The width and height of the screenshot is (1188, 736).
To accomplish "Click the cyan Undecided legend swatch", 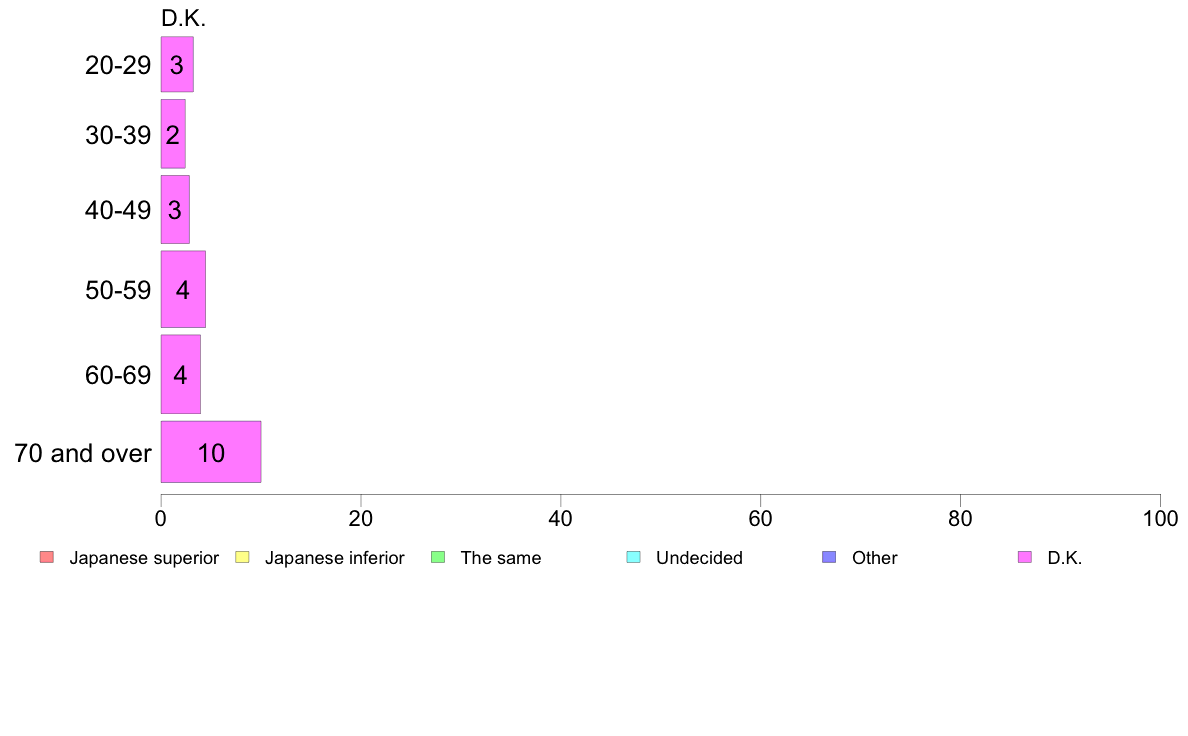I will 633,557.
